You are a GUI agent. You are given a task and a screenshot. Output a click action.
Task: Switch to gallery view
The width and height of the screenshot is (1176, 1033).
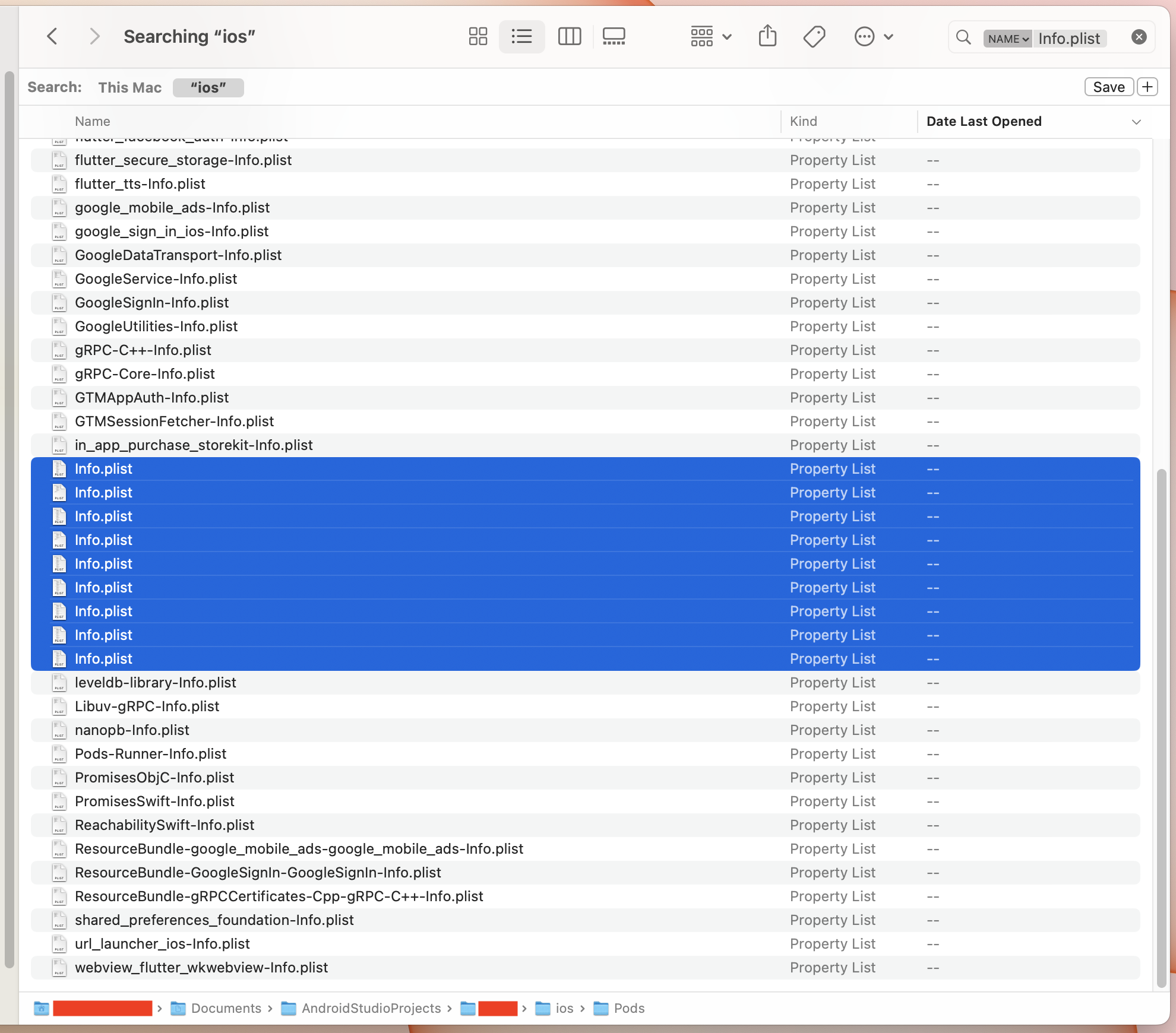pos(614,37)
